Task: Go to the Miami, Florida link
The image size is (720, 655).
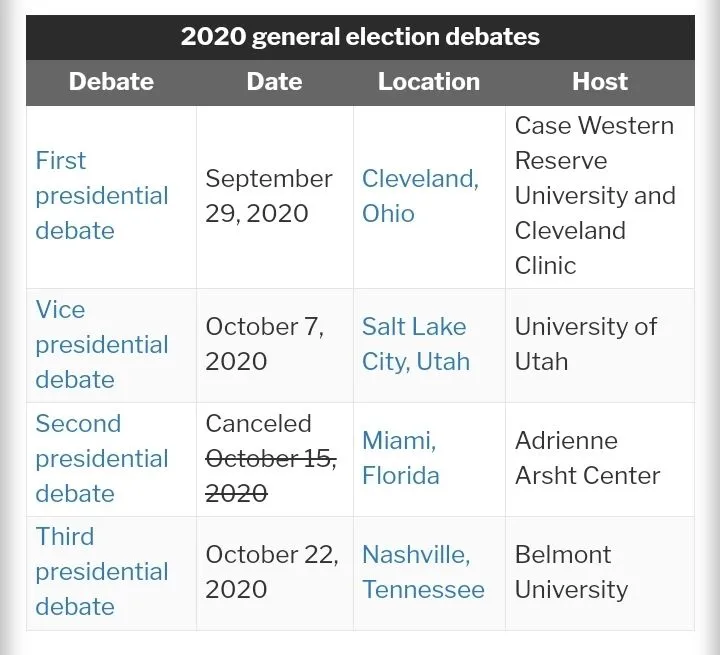Action: click(400, 458)
